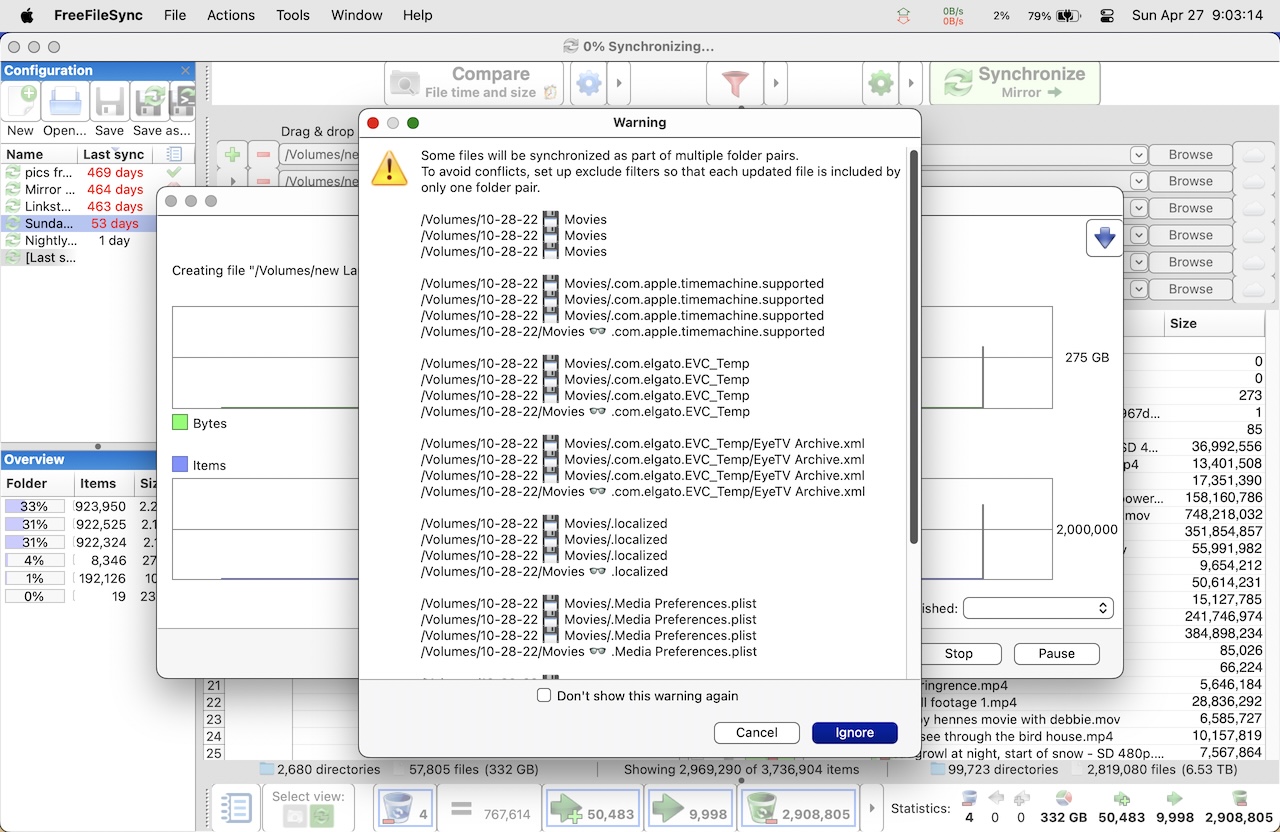Expand the arrow beside the filter funnel
The image size is (1280, 832).
775,84
